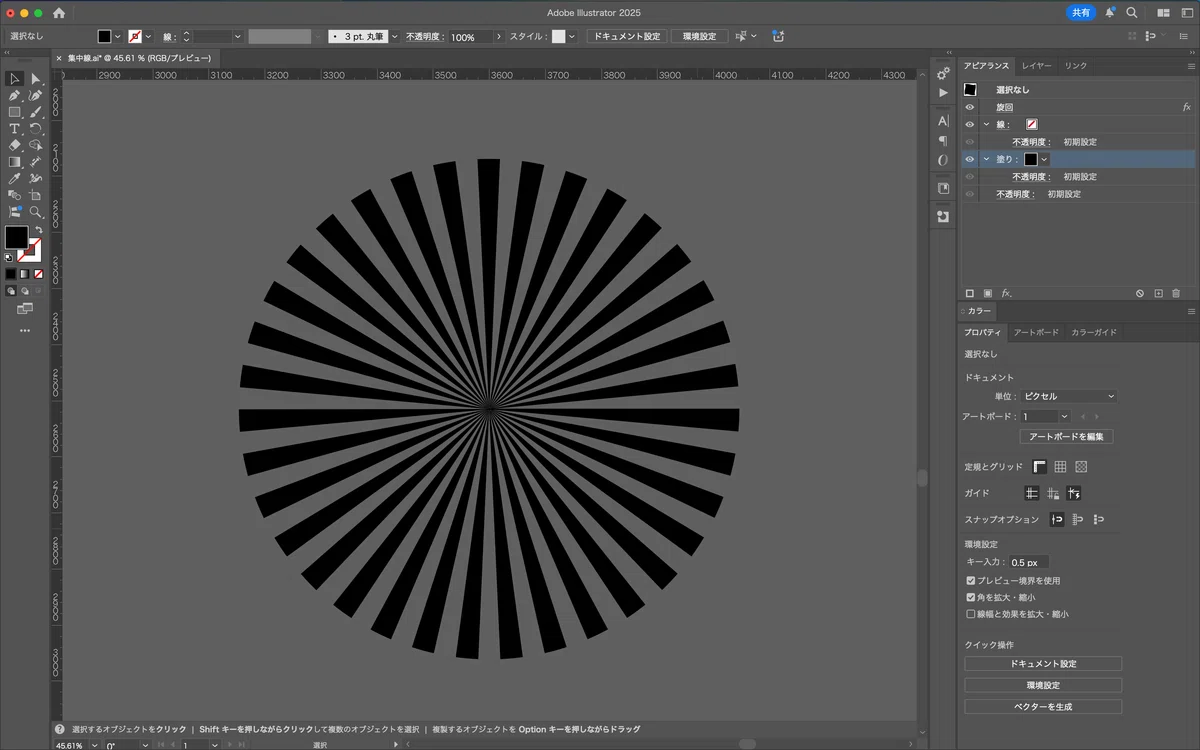This screenshot has width=1200, height=750.
Task: Enable 線幅と効果を拡大・縮小 checkbox
Action: point(970,614)
